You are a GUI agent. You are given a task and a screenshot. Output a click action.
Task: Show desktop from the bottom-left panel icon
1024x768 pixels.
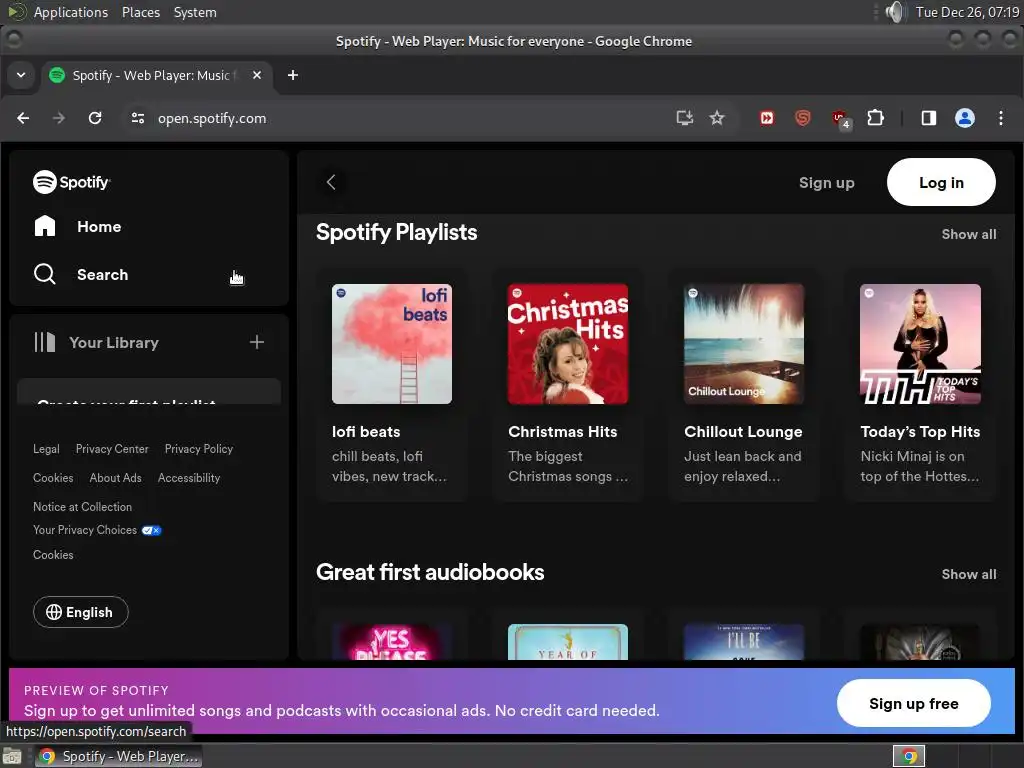pyautogui.click(x=12, y=756)
